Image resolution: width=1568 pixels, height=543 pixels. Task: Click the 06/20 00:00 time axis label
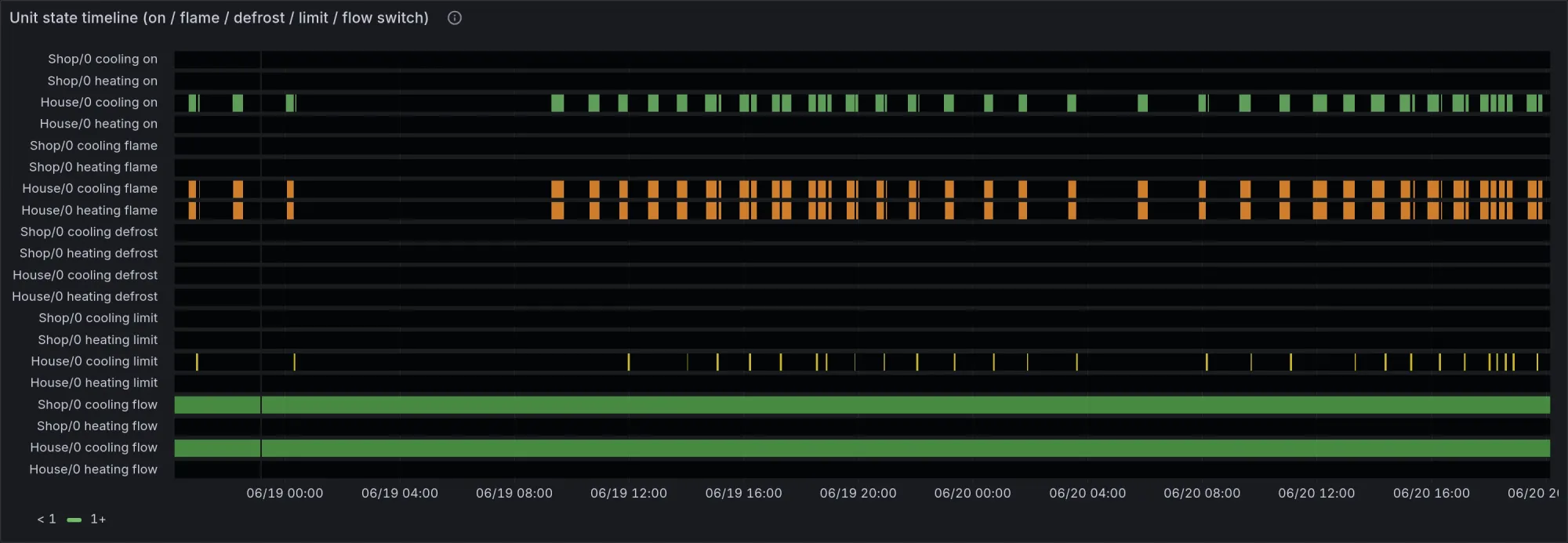(x=973, y=493)
